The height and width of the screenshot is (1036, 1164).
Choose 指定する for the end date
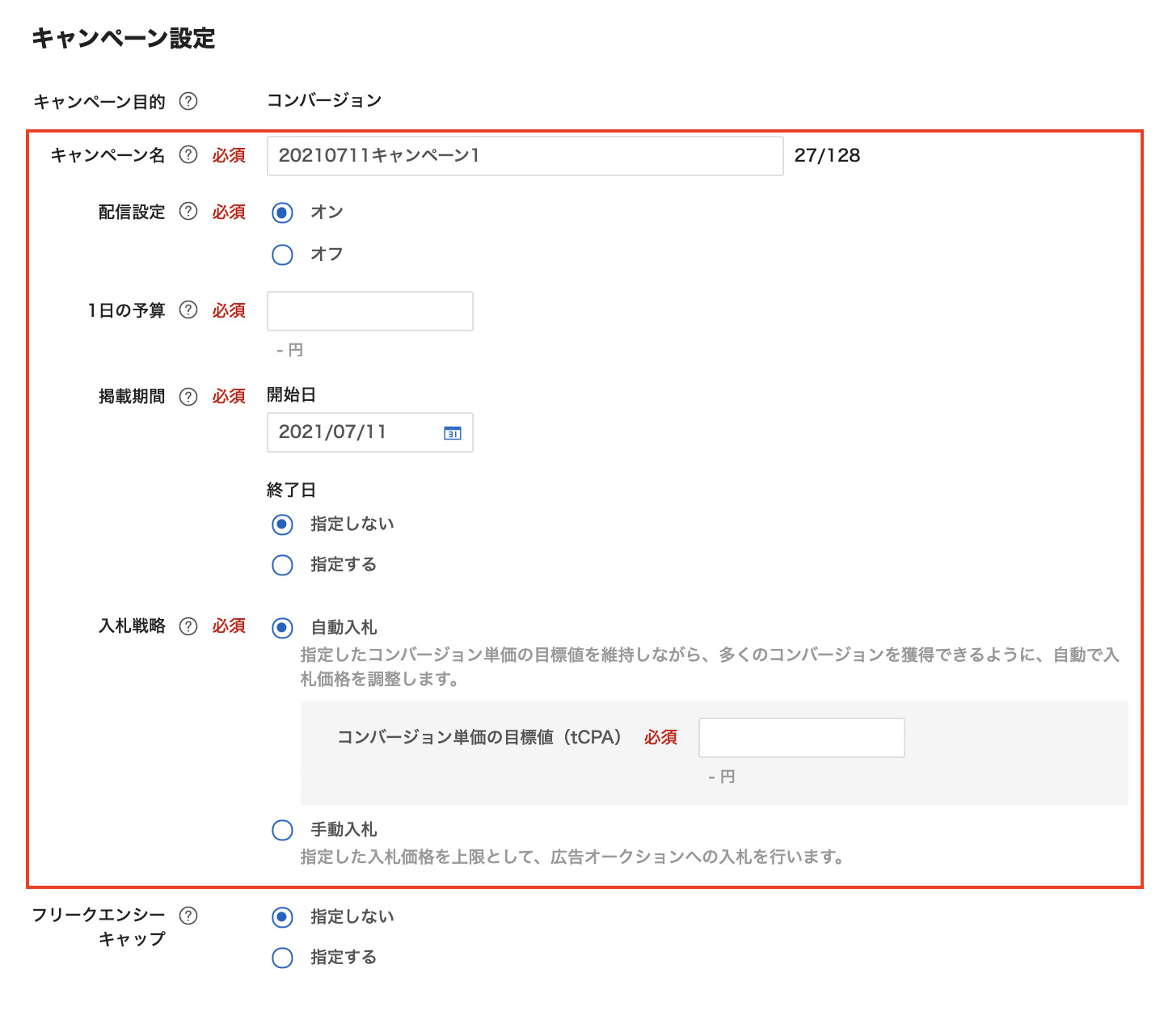click(281, 565)
